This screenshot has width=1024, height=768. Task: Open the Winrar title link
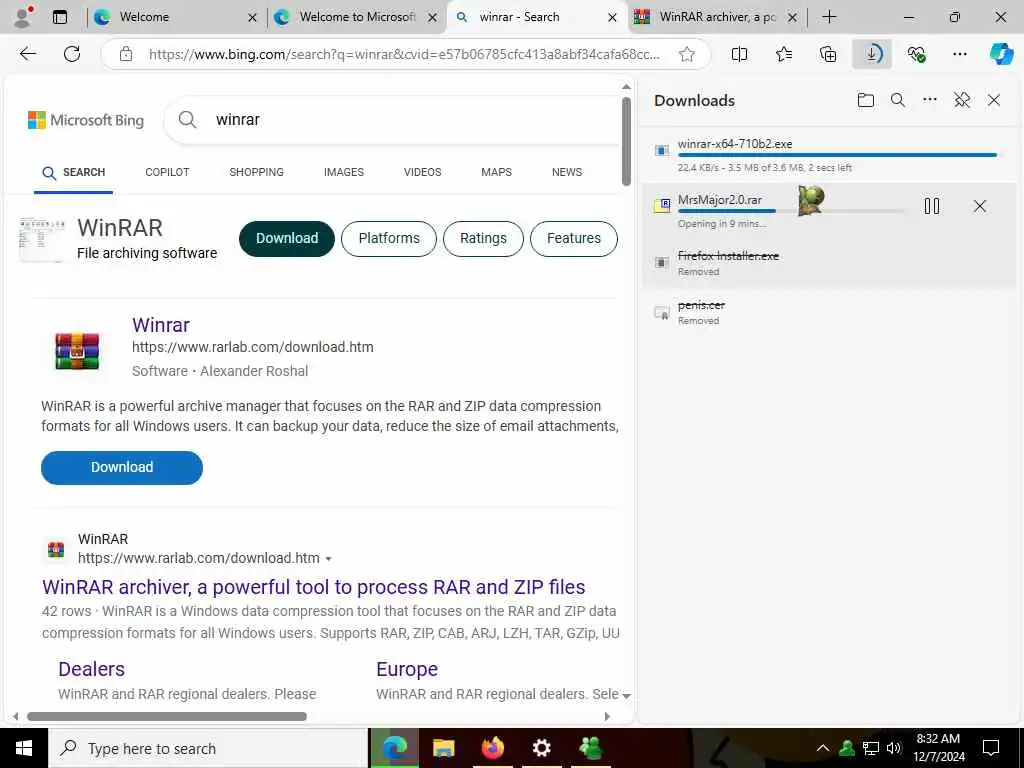tap(161, 325)
